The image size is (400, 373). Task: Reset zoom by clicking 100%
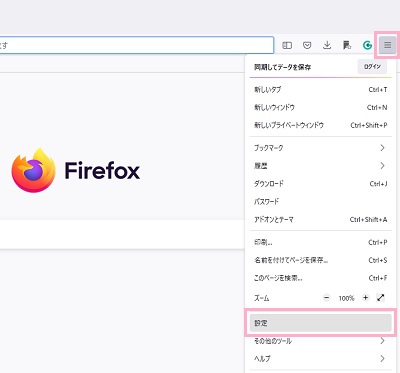tap(346, 298)
